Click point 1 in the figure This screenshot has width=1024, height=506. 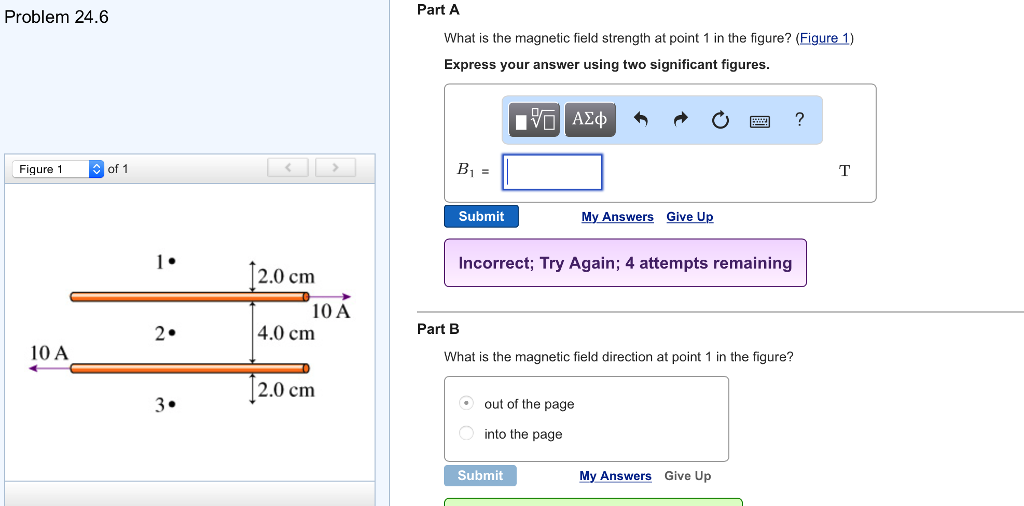pyautogui.click(x=172, y=261)
